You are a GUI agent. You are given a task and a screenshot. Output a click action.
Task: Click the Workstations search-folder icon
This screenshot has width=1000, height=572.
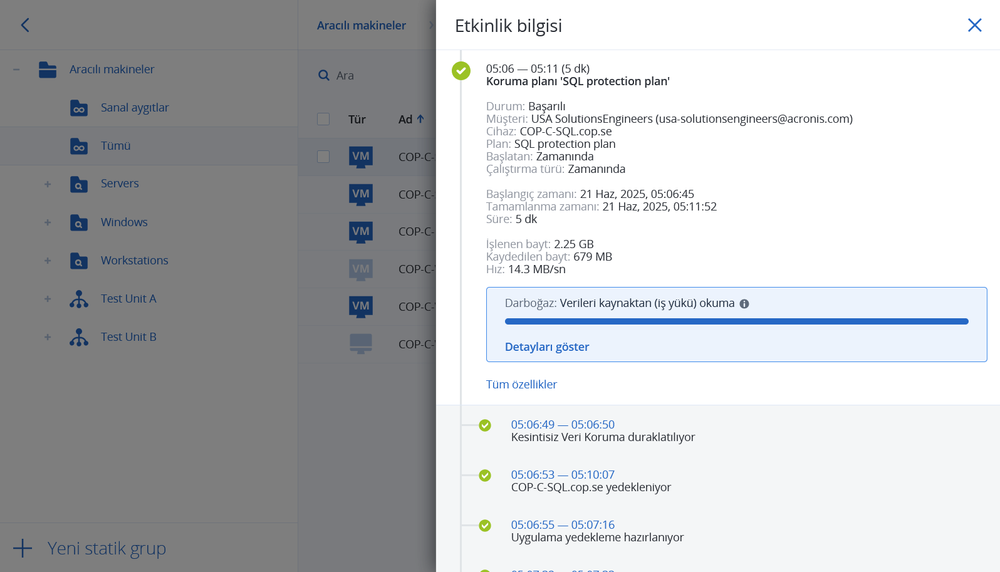coord(79,261)
